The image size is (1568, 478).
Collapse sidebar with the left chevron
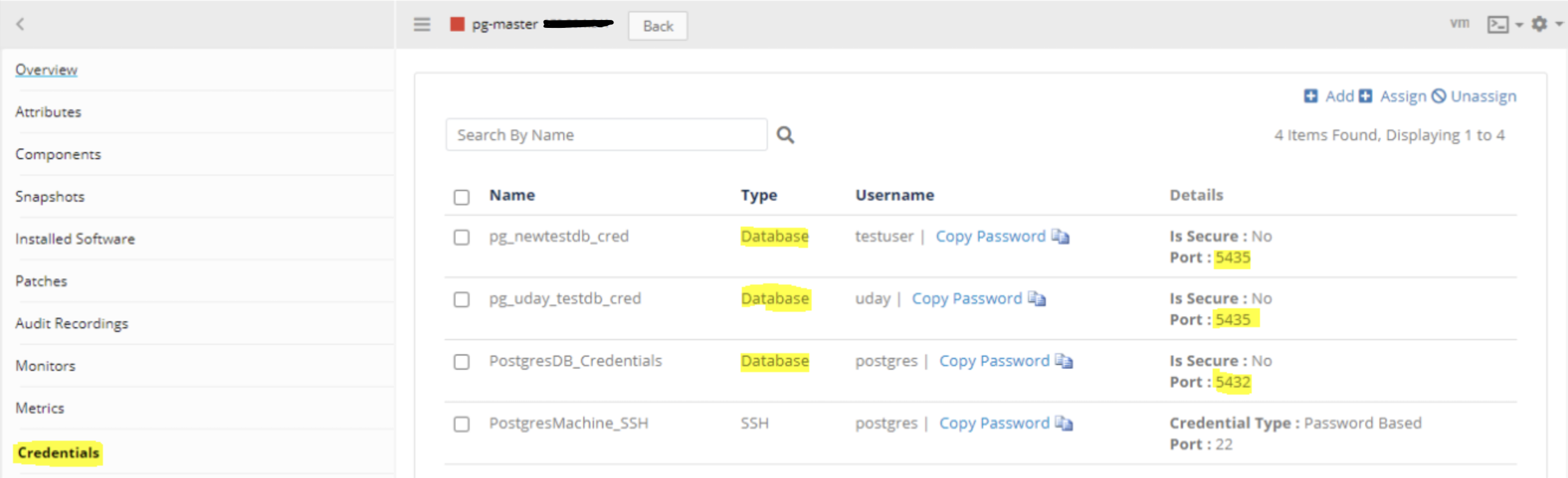click(20, 25)
